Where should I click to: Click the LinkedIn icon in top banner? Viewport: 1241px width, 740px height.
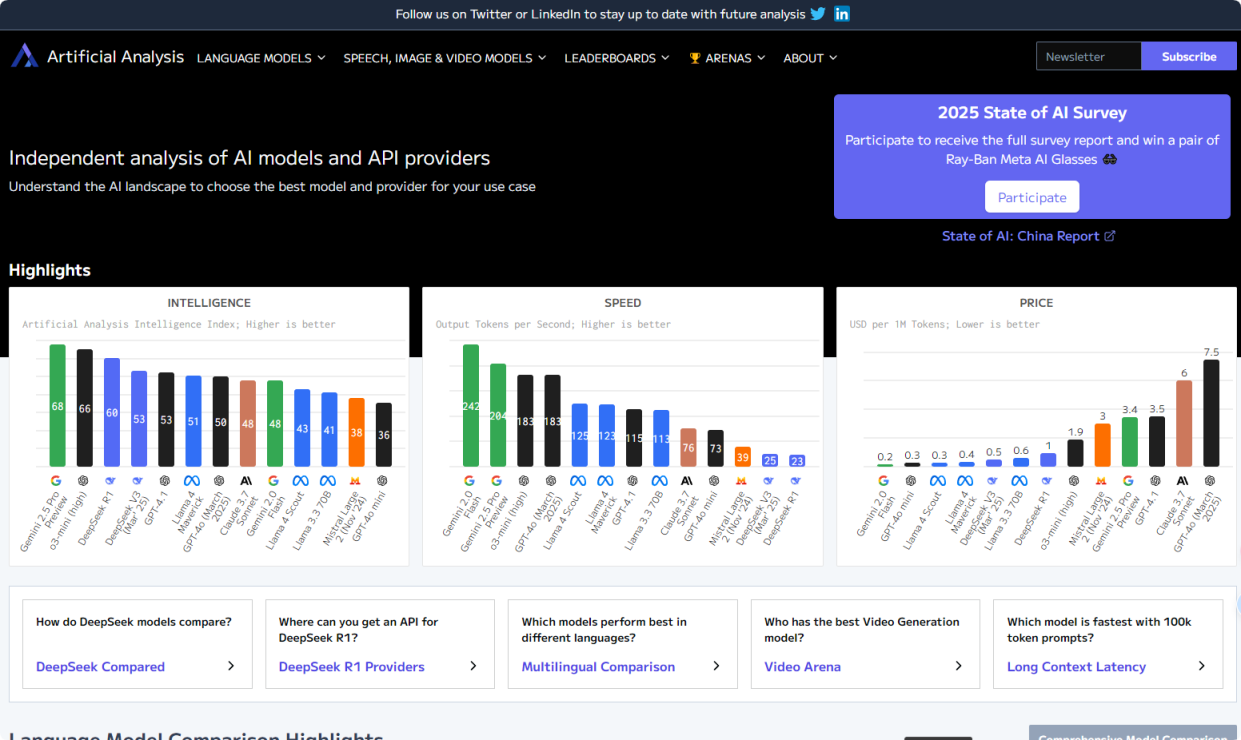point(842,14)
